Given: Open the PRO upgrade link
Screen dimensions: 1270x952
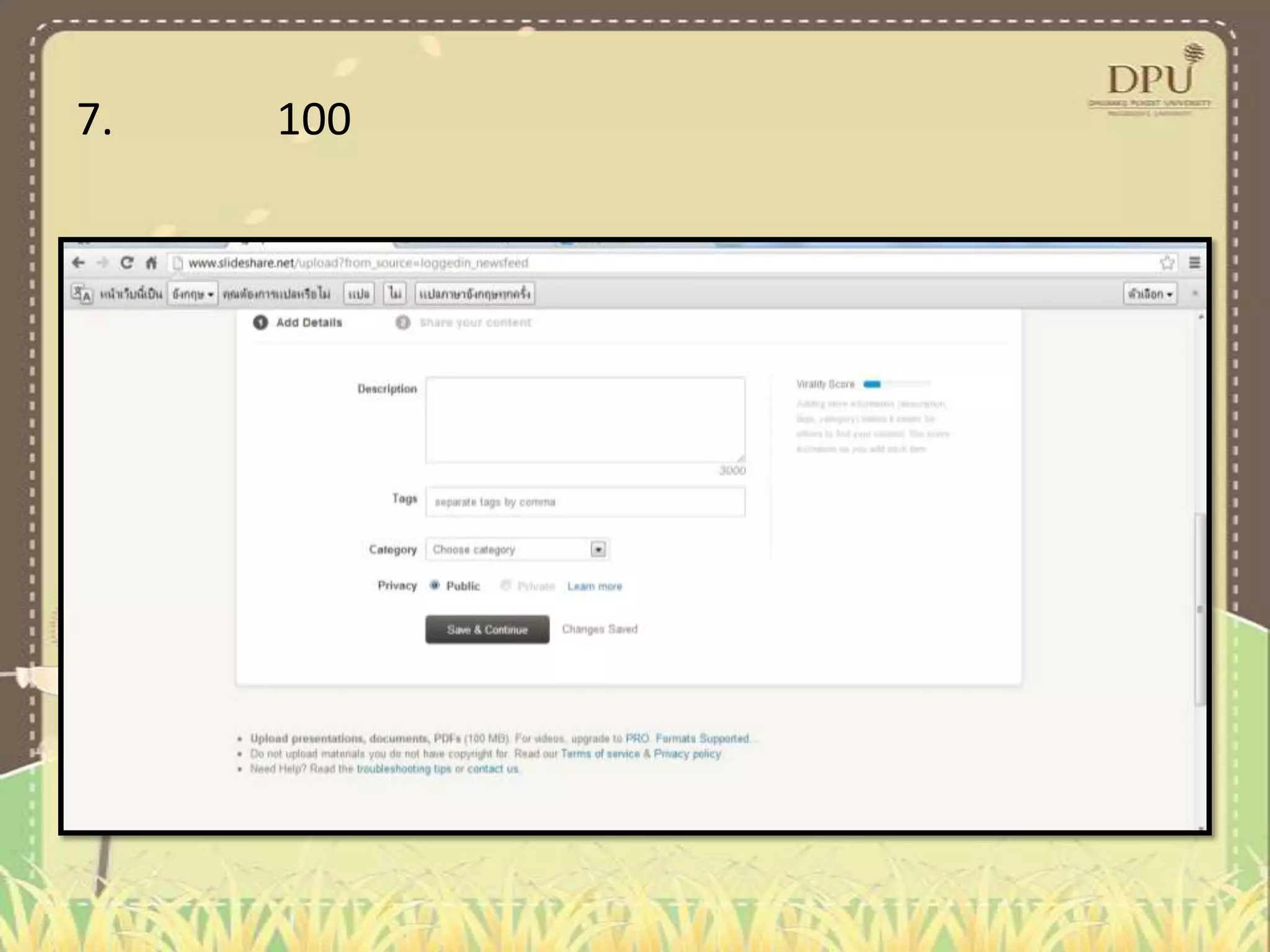Looking at the screenshot, I should (637, 738).
